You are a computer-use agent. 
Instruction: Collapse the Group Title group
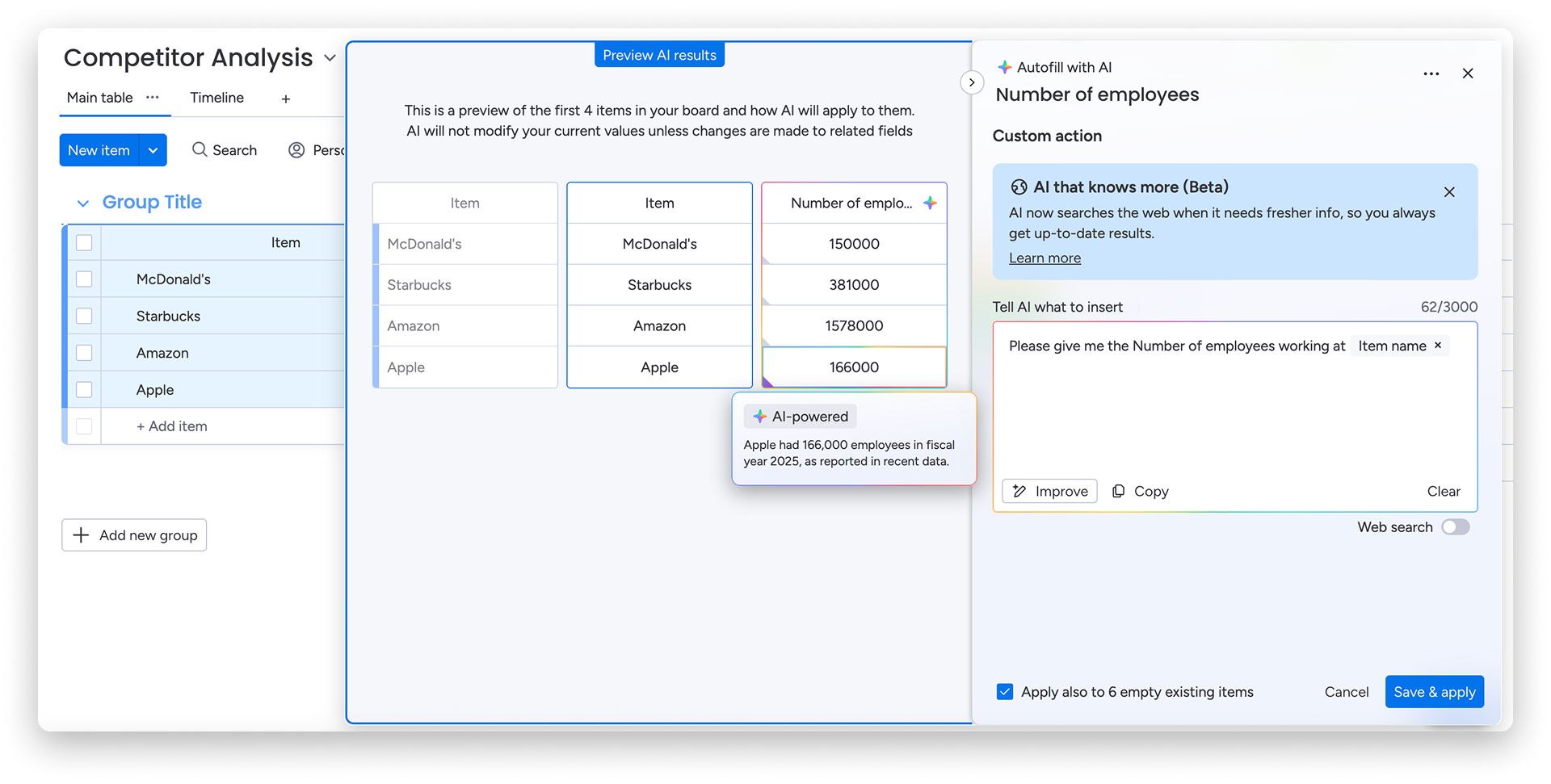pyautogui.click(x=82, y=203)
